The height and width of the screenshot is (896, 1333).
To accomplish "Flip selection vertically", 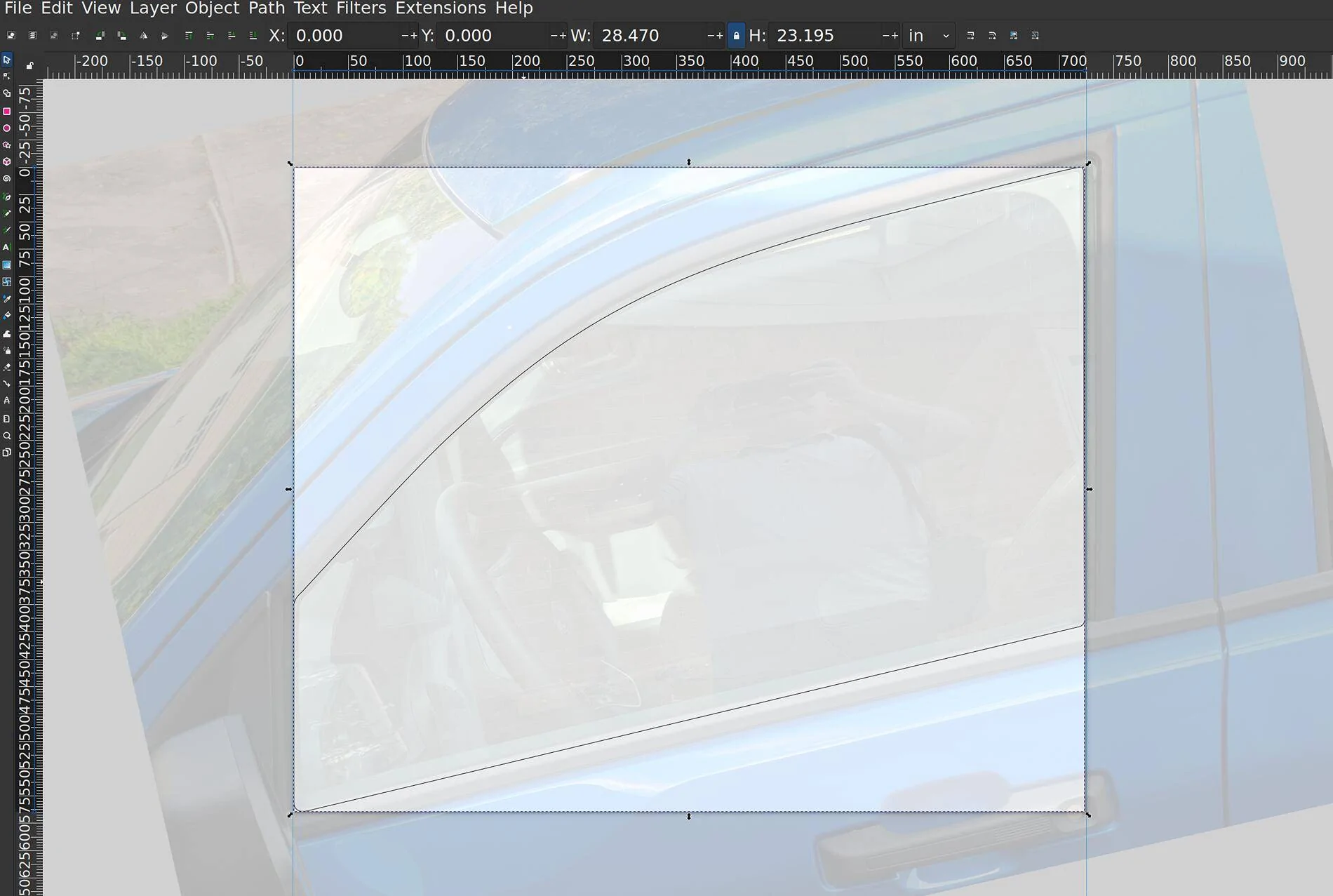I will [x=165, y=36].
